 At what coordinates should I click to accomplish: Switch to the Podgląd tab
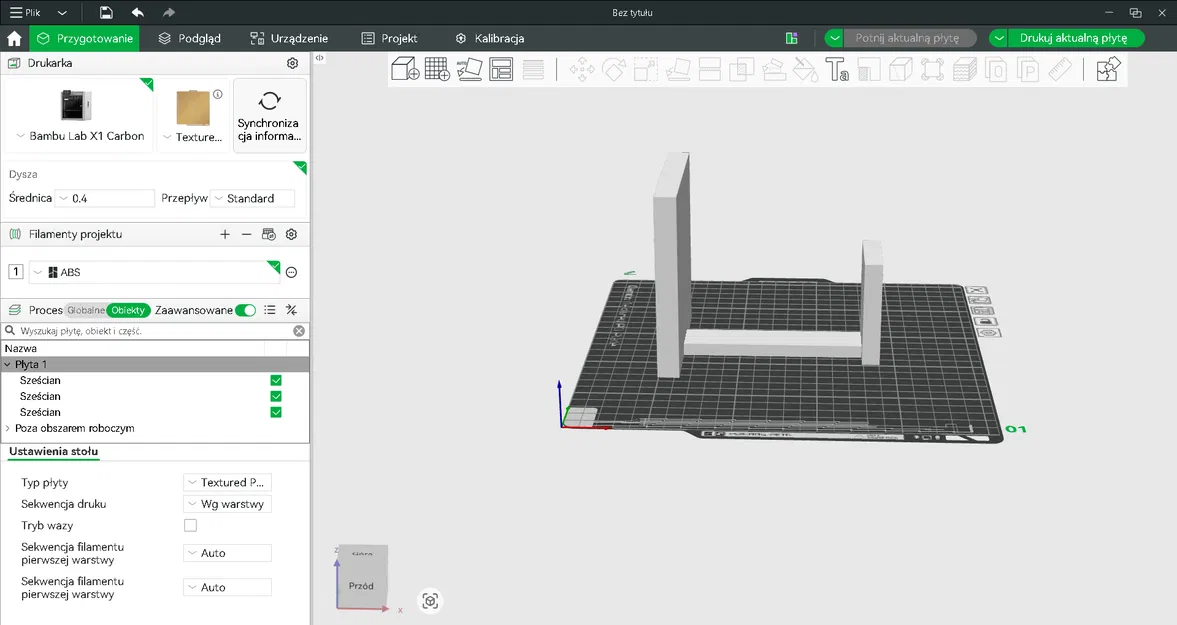(x=190, y=38)
